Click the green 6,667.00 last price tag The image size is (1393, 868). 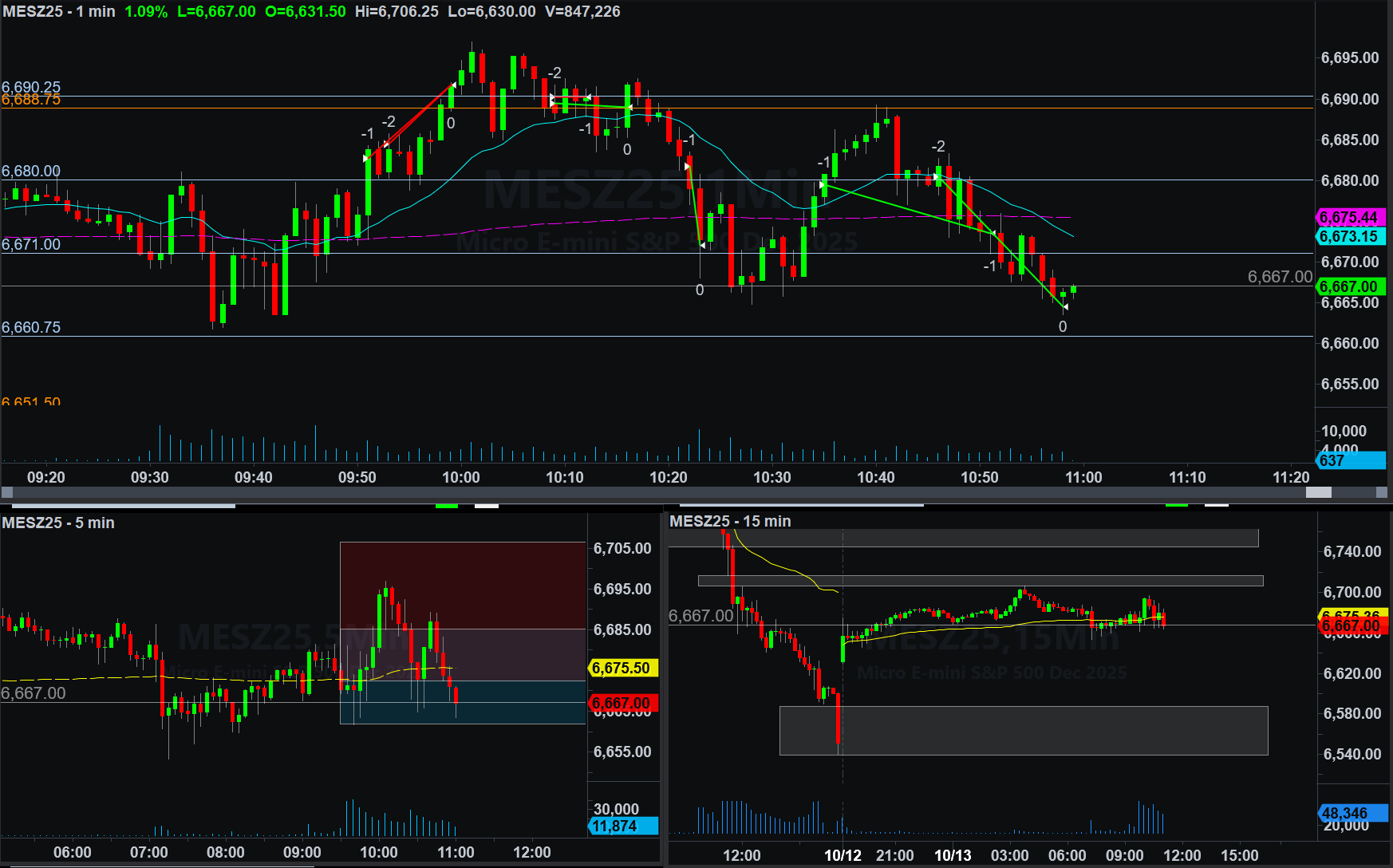tap(1348, 286)
